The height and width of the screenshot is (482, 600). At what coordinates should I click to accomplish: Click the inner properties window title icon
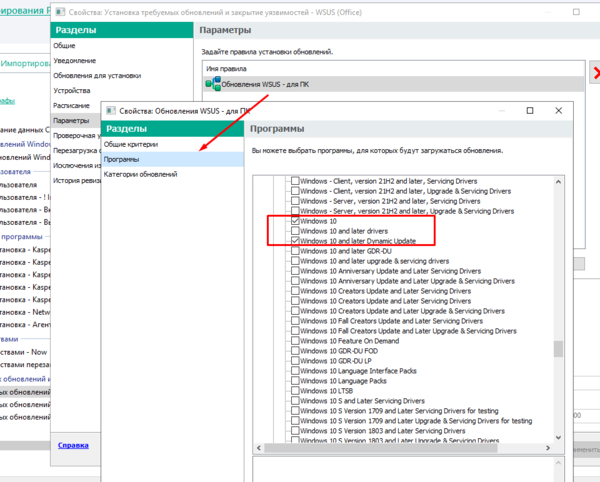[x=112, y=110]
